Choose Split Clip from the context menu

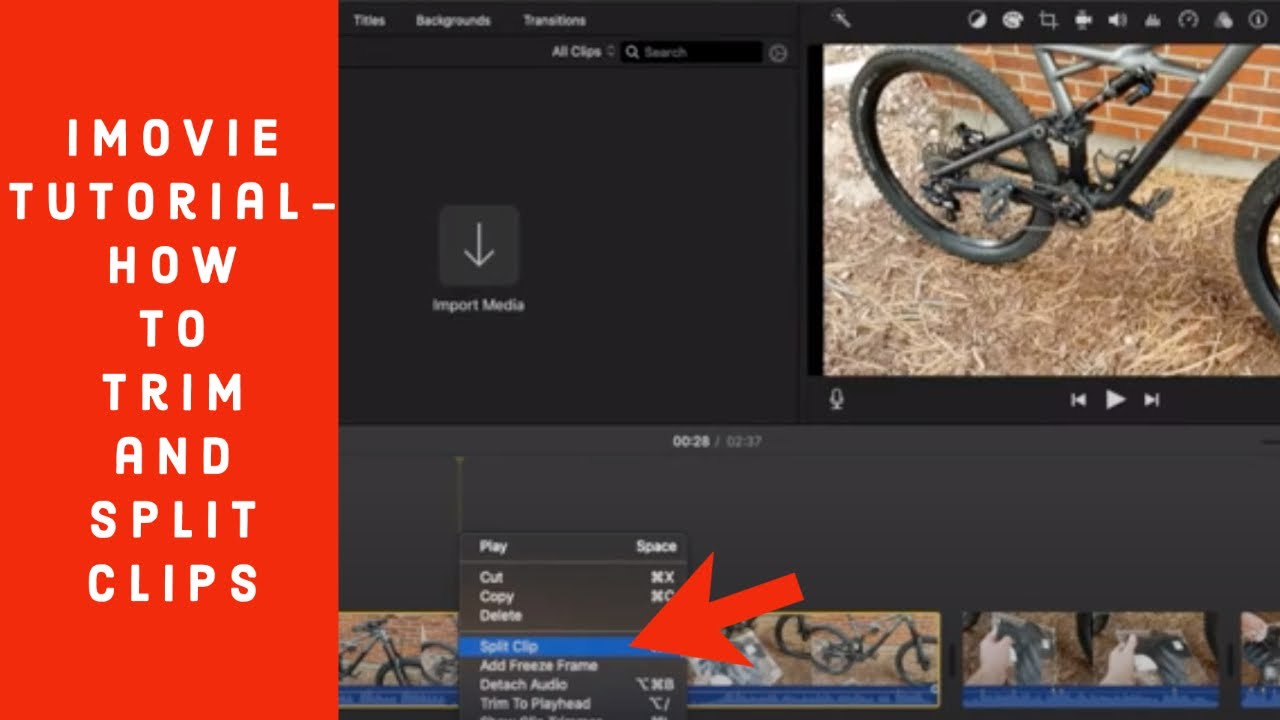(x=510, y=646)
